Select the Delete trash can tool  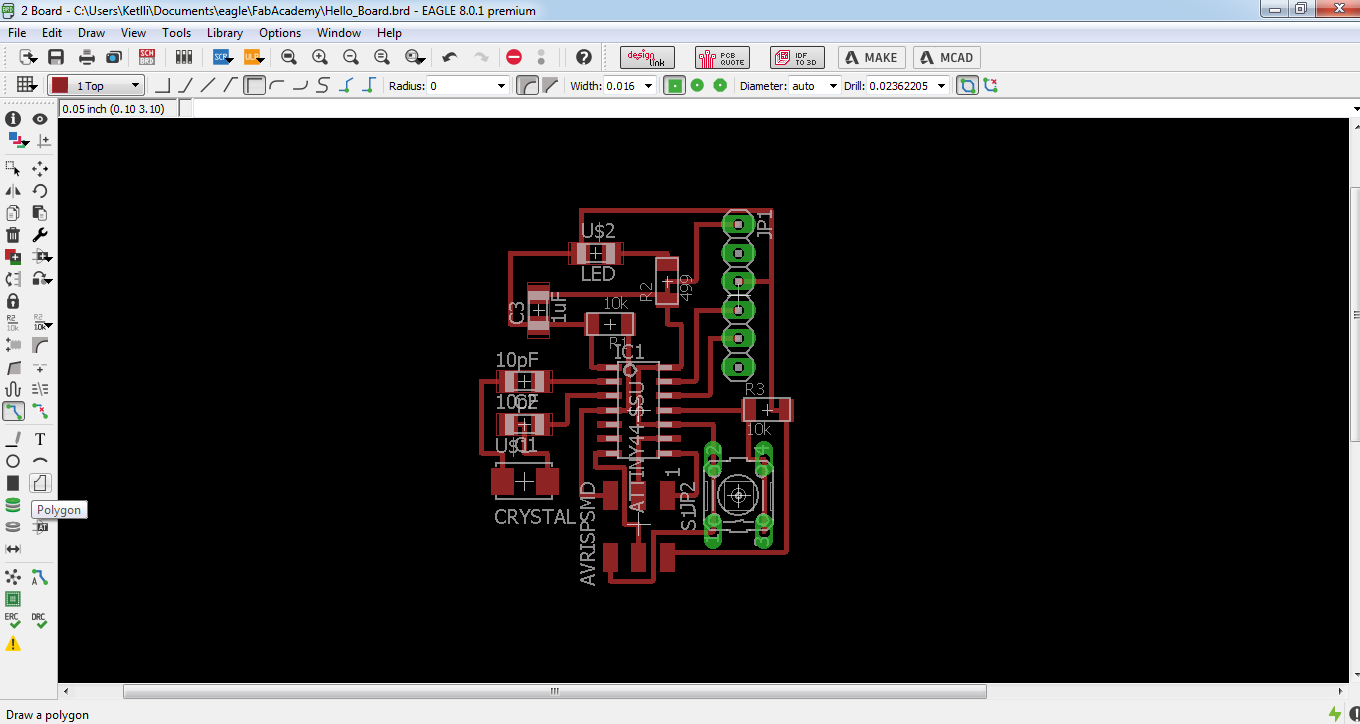point(13,235)
